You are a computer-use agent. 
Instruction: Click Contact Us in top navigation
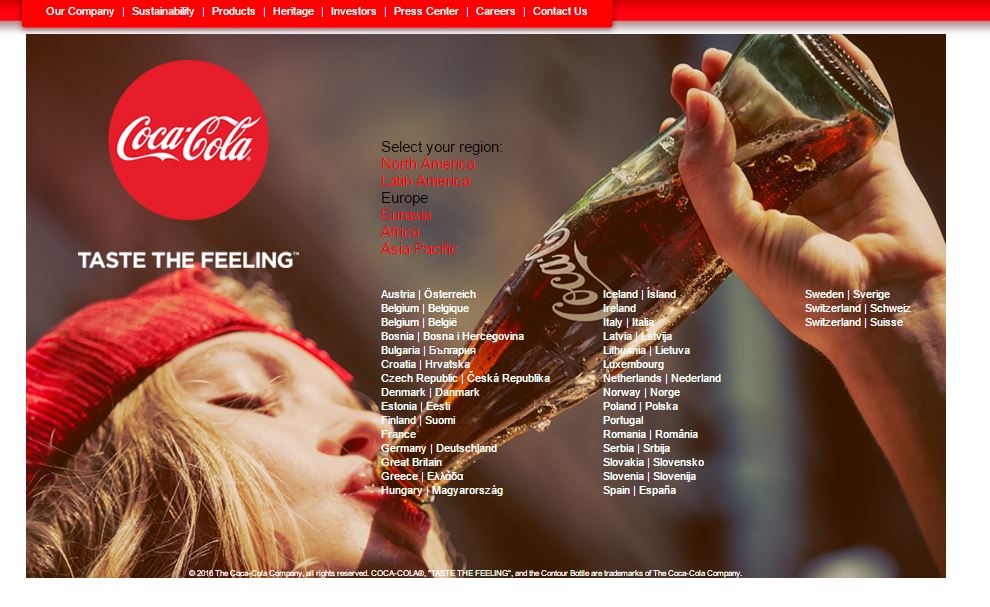pos(560,11)
